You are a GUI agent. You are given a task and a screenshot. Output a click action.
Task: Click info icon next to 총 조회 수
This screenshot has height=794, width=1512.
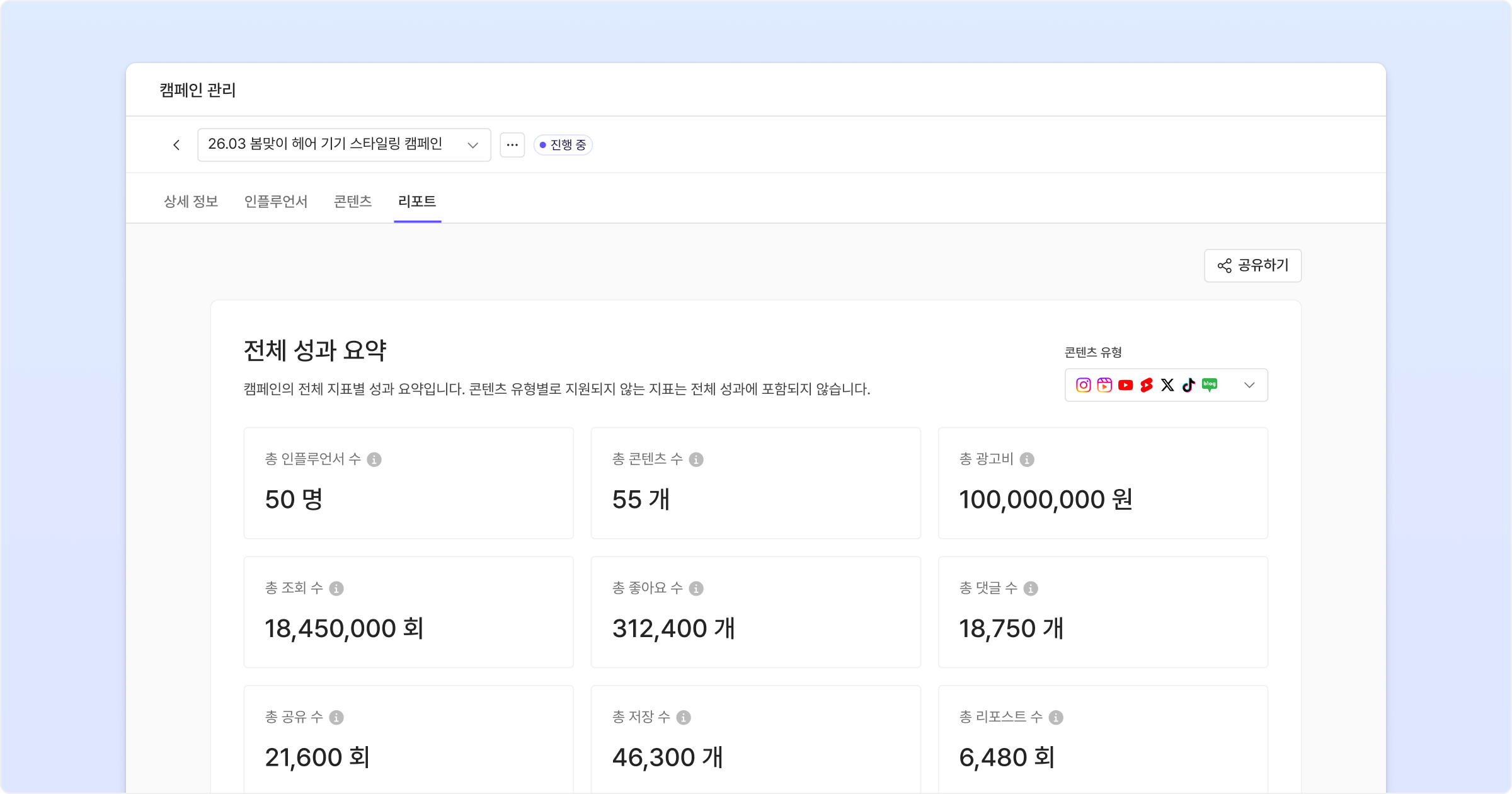tap(336, 589)
